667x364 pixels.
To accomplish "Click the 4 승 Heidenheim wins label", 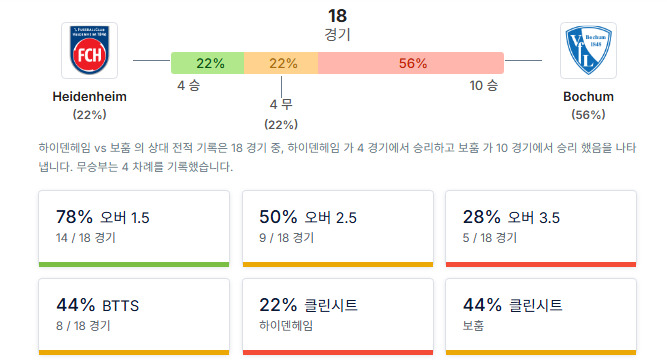I will click(188, 85).
